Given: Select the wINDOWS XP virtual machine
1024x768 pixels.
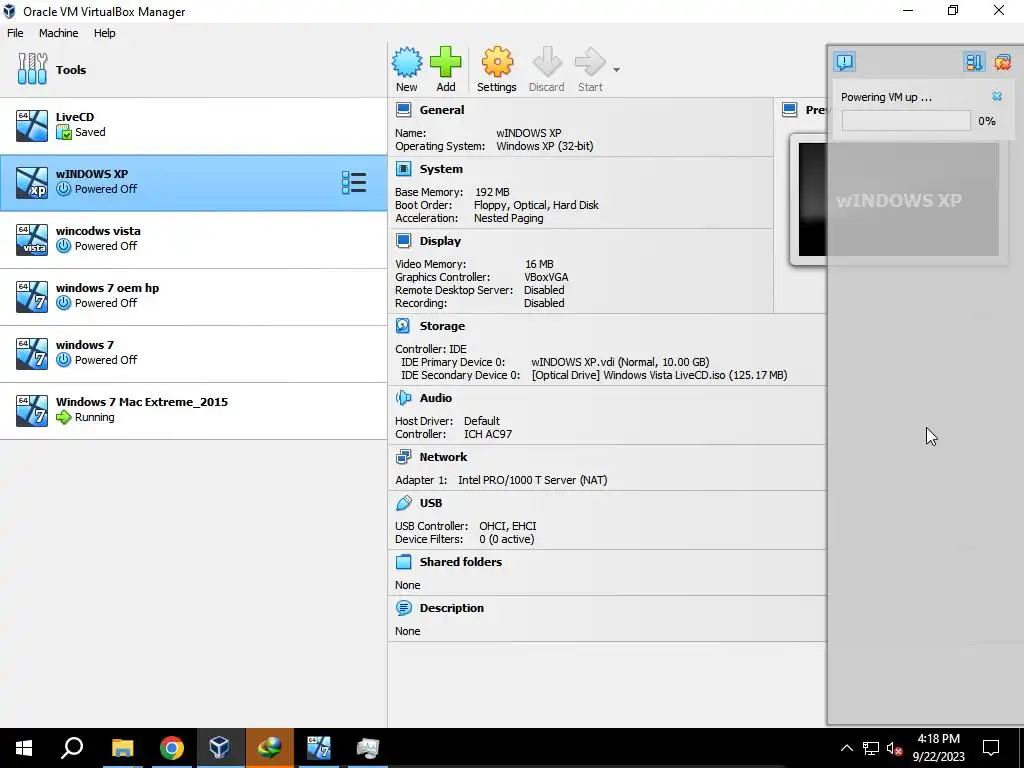Looking at the screenshot, I should click(194, 183).
